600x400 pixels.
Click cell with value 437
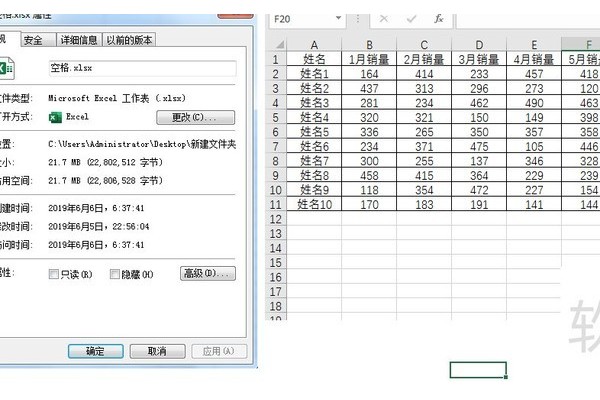369,88
